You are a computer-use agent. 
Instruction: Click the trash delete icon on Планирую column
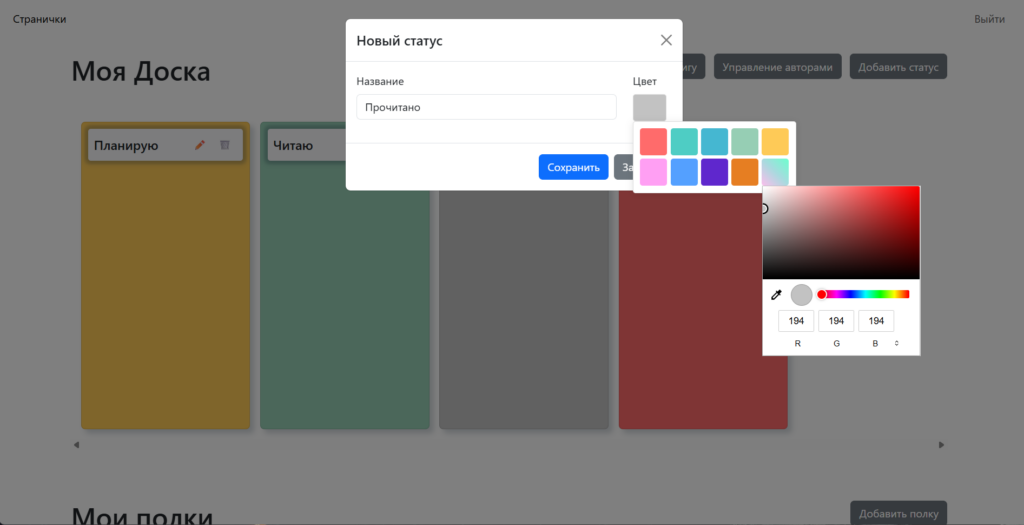tap(225, 145)
